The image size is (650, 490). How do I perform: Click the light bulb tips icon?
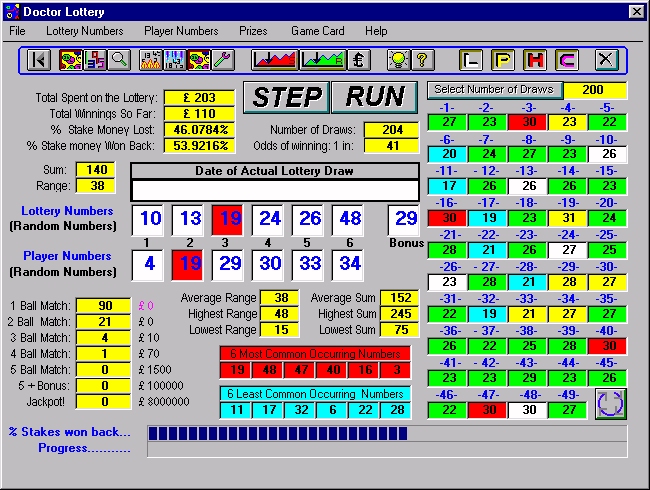398,60
